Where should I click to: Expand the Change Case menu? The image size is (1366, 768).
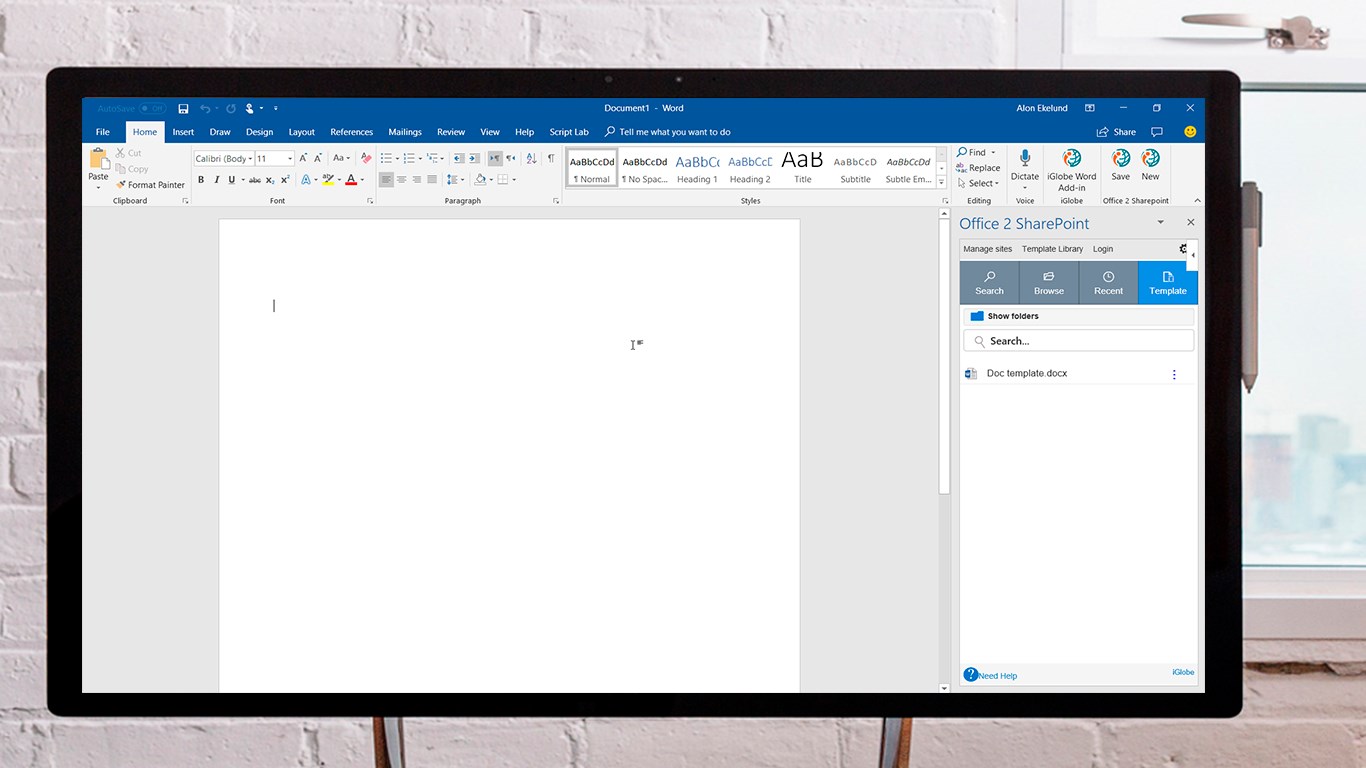pyautogui.click(x=341, y=158)
